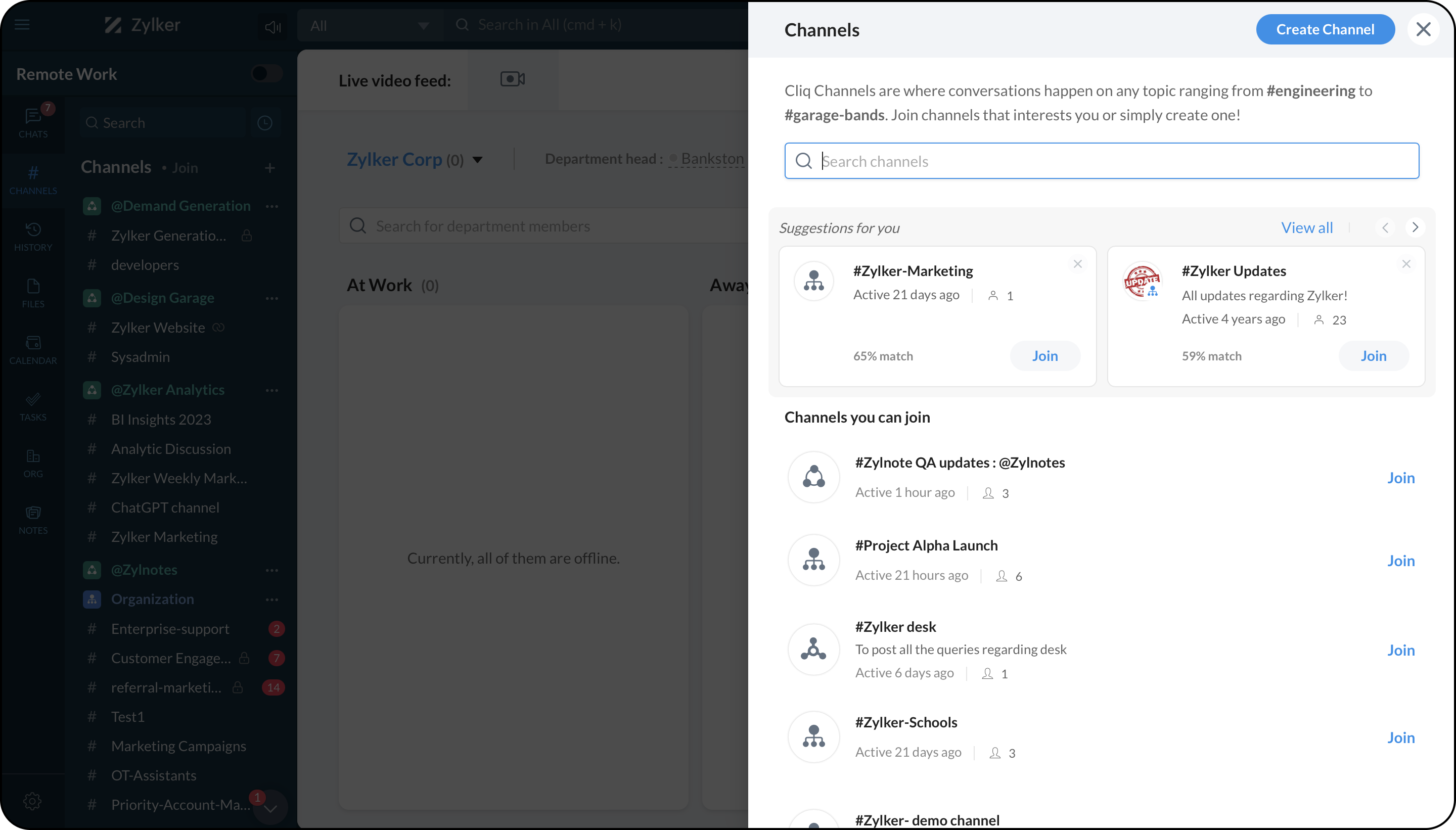Open the Files section in sidebar
Screen dimensions: 1456x830
33,293
